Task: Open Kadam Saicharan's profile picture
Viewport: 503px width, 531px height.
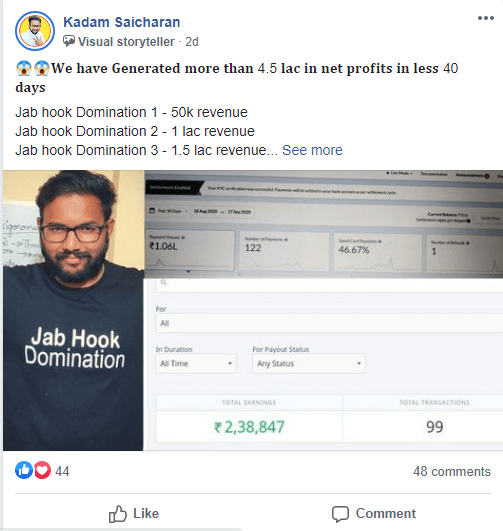Action: coord(35,31)
